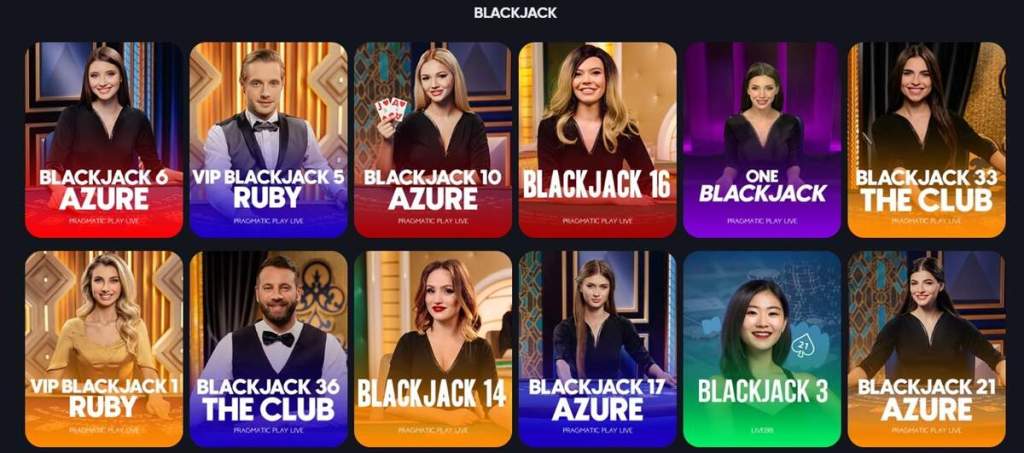
Task: Click the LIVE88 provider label on Blackjack 3
Action: coord(762,430)
